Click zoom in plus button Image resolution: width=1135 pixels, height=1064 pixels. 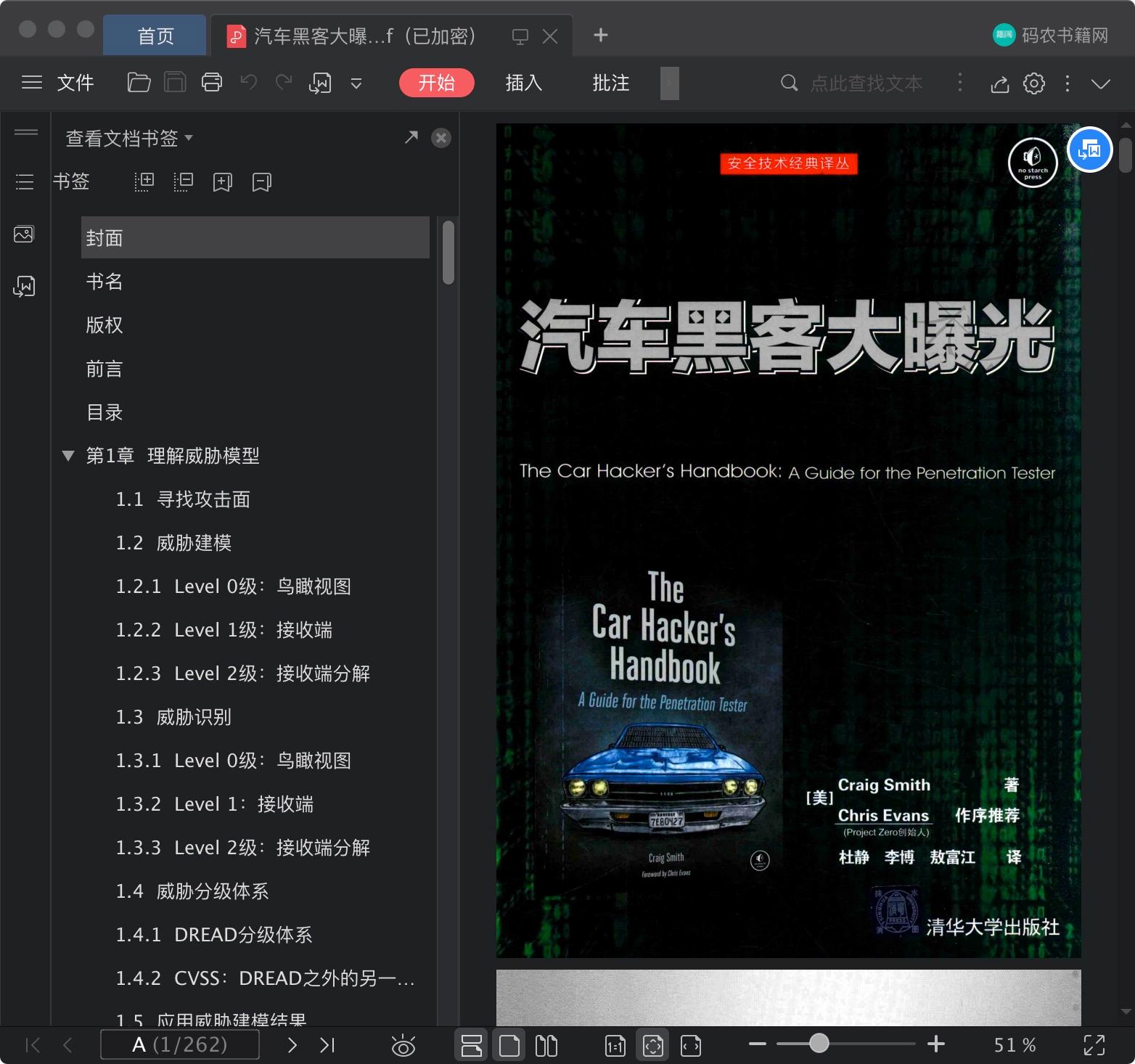[x=936, y=1044]
